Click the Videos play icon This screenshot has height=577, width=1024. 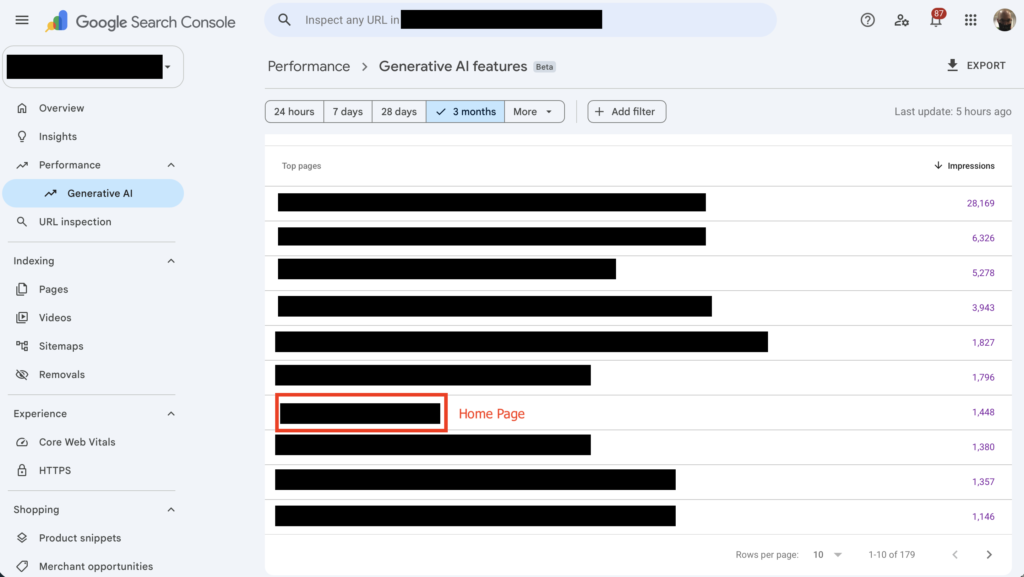point(22,317)
